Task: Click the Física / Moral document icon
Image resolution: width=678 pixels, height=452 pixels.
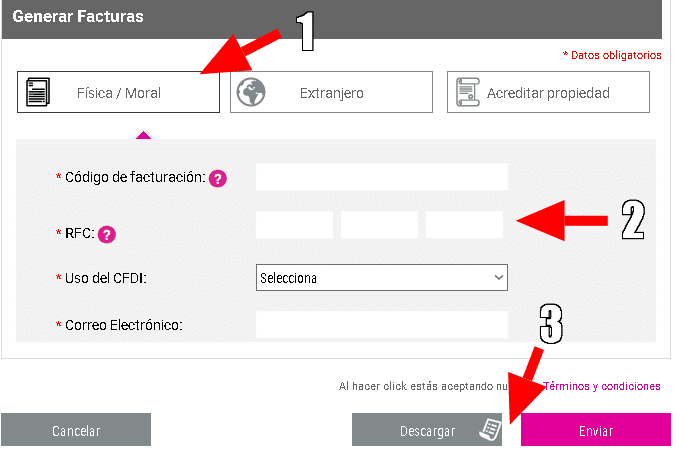Action: click(38, 92)
